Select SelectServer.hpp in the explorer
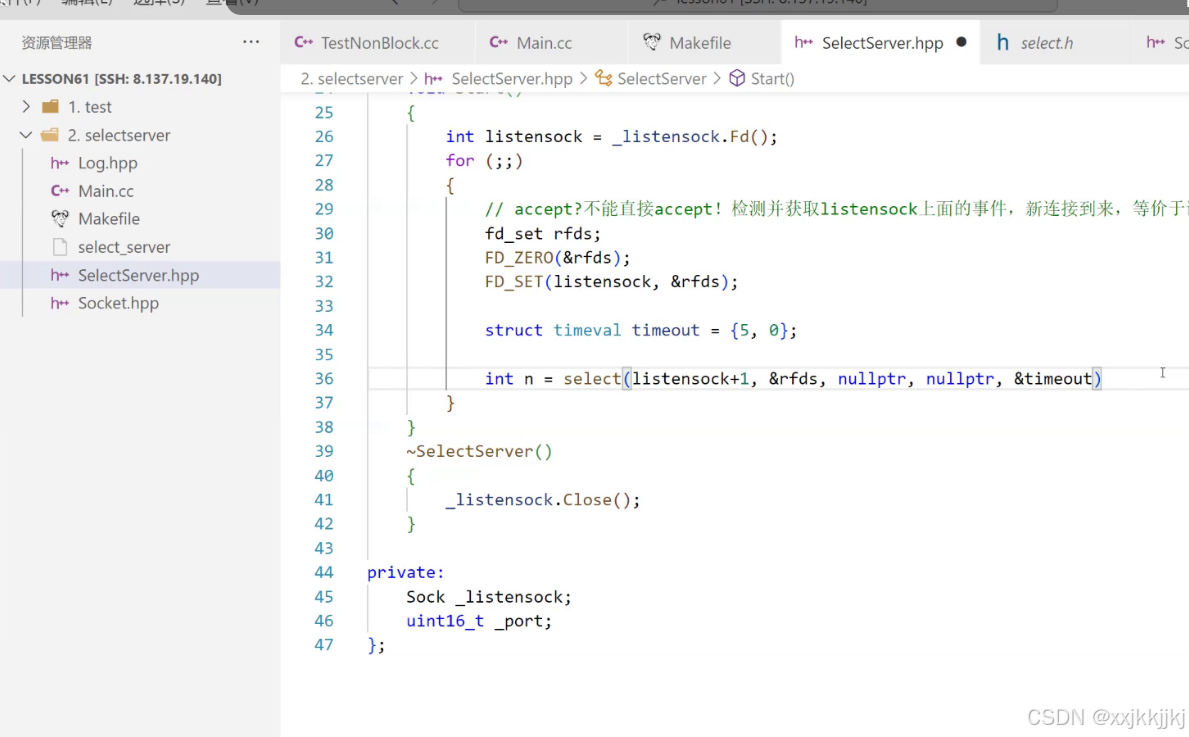Screen dimensions: 1189x737 tap(139, 275)
